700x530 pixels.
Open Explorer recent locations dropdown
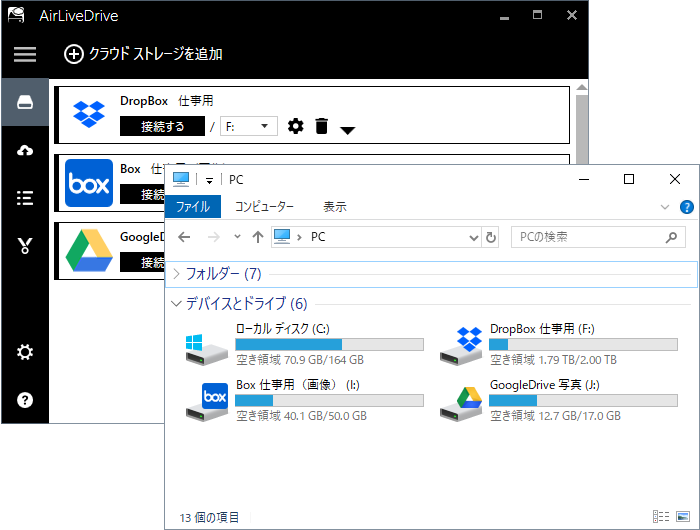(238, 237)
